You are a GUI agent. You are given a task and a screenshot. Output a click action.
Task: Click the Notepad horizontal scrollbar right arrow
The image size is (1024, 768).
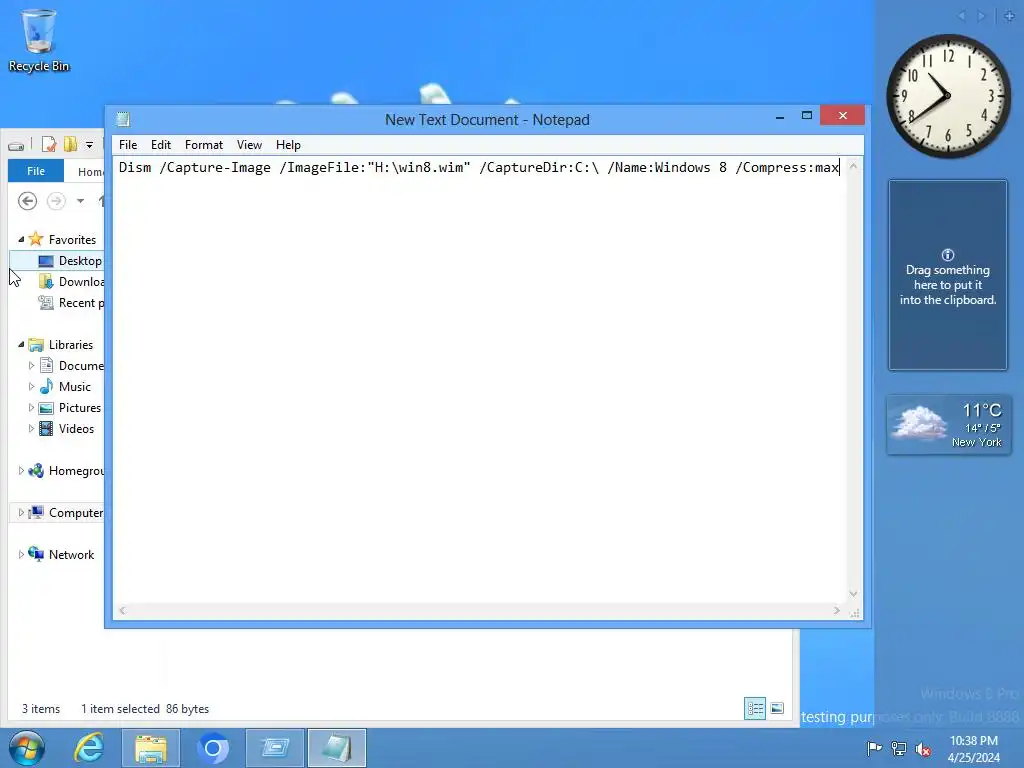(x=837, y=611)
